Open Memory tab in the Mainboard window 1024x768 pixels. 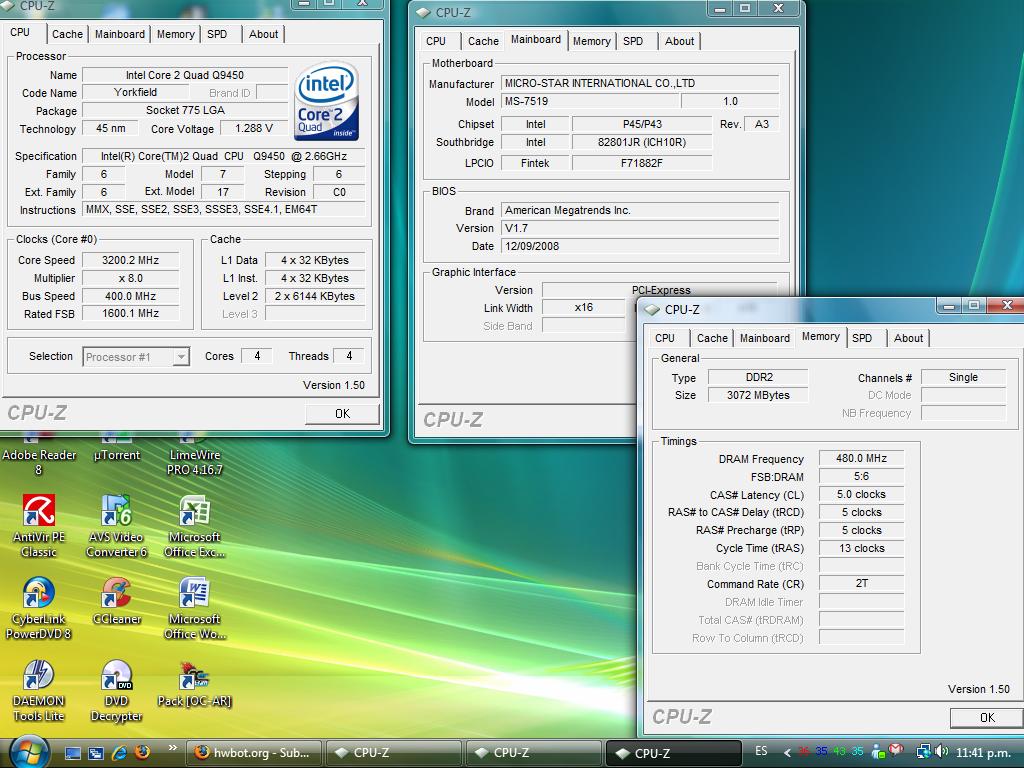tap(592, 41)
